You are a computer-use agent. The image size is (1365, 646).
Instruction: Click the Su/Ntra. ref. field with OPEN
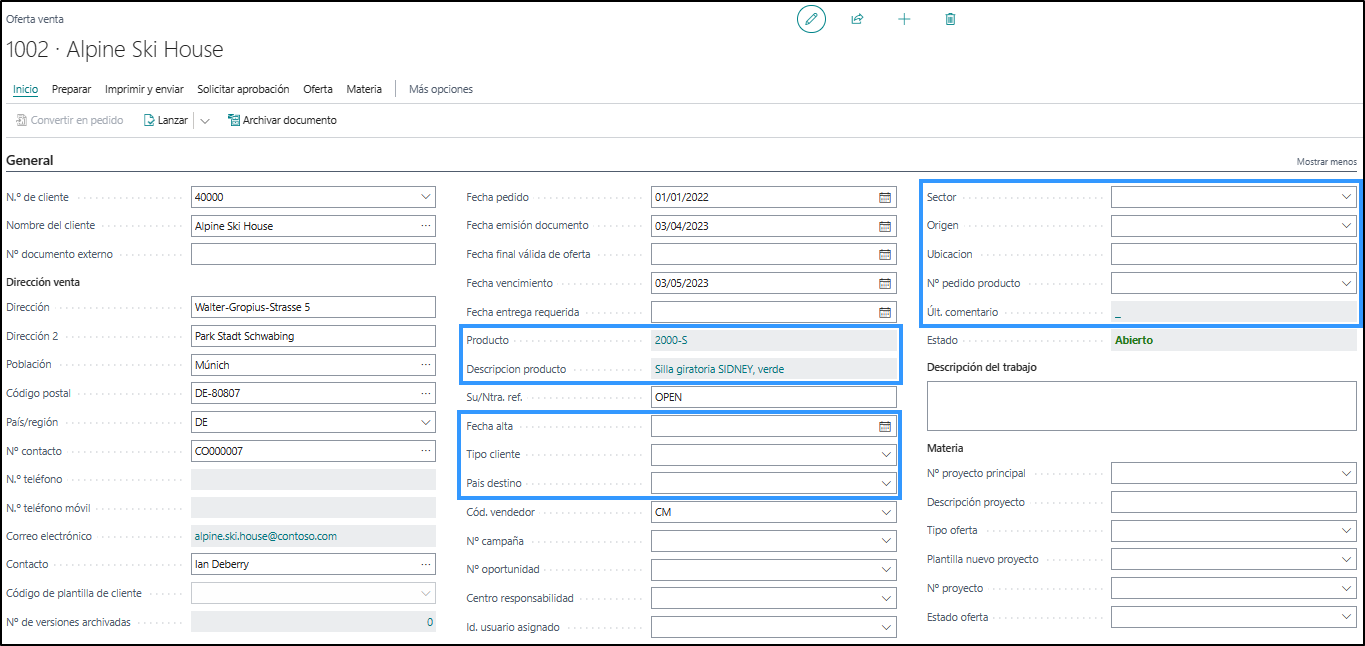pos(774,397)
